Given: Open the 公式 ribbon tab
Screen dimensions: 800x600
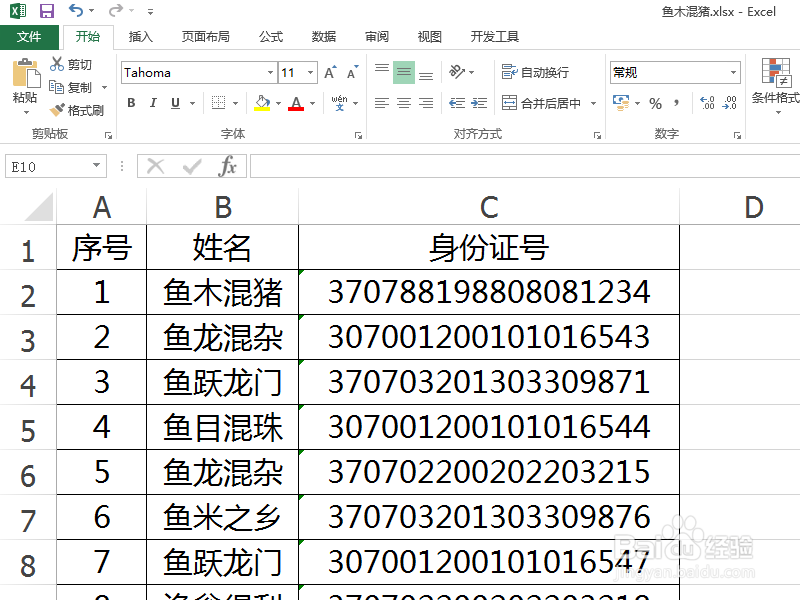Looking at the screenshot, I should [x=271, y=37].
